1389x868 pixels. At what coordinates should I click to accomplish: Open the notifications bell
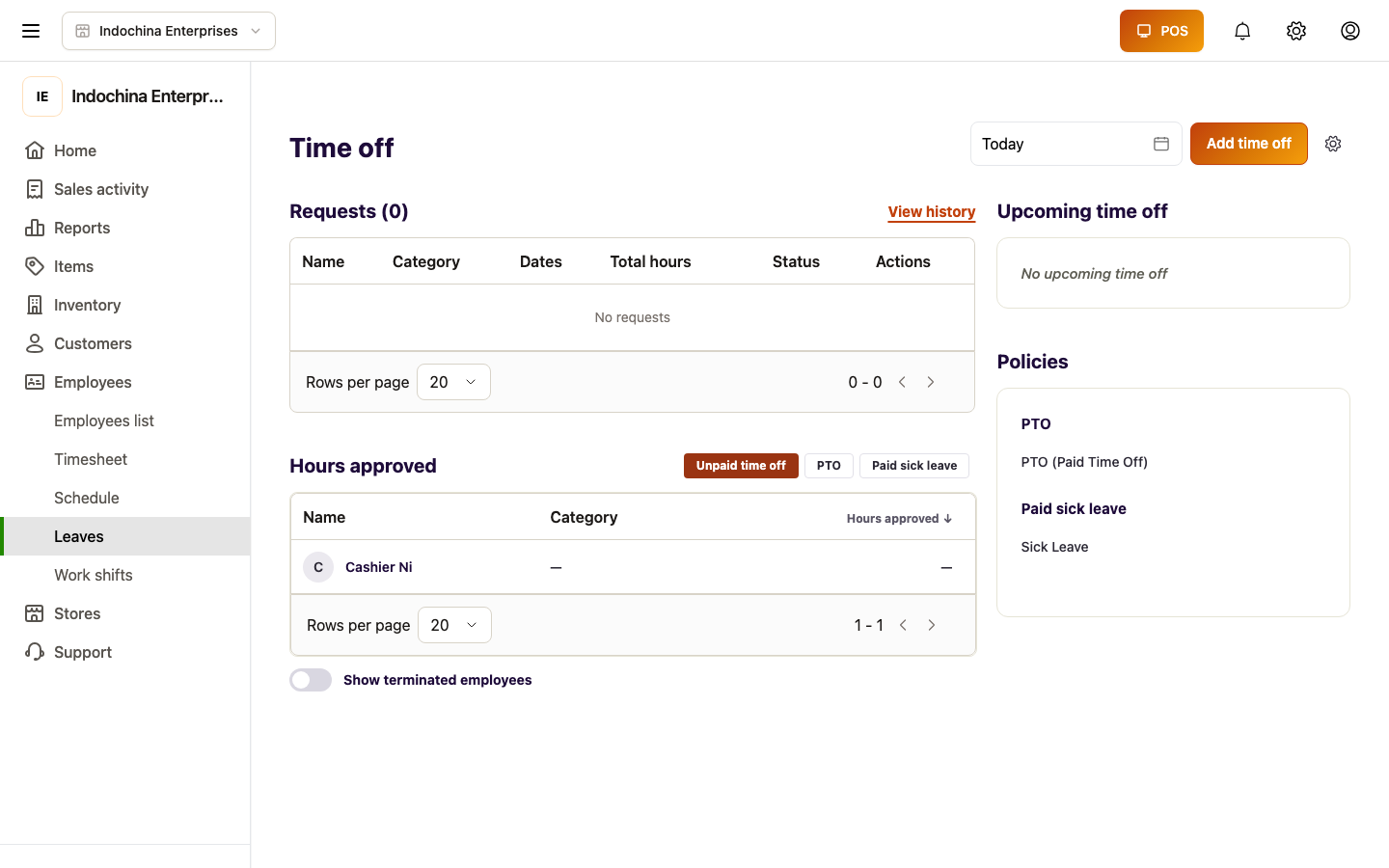tap(1242, 31)
